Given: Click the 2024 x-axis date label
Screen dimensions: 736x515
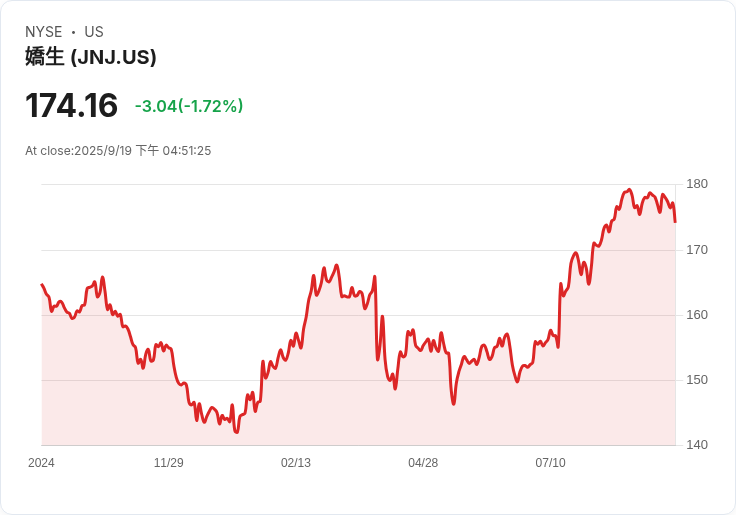Looking at the screenshot, I should pos(42,463).
